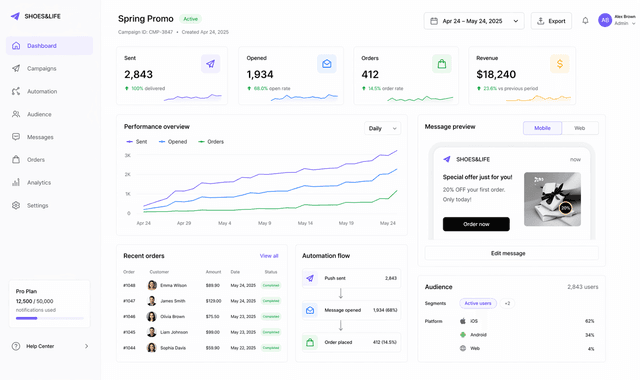The height and width of the screenshot is (380, 640).
Task: Click 12,500 / 50,000 notifications used
Action: tap(36, 305)
